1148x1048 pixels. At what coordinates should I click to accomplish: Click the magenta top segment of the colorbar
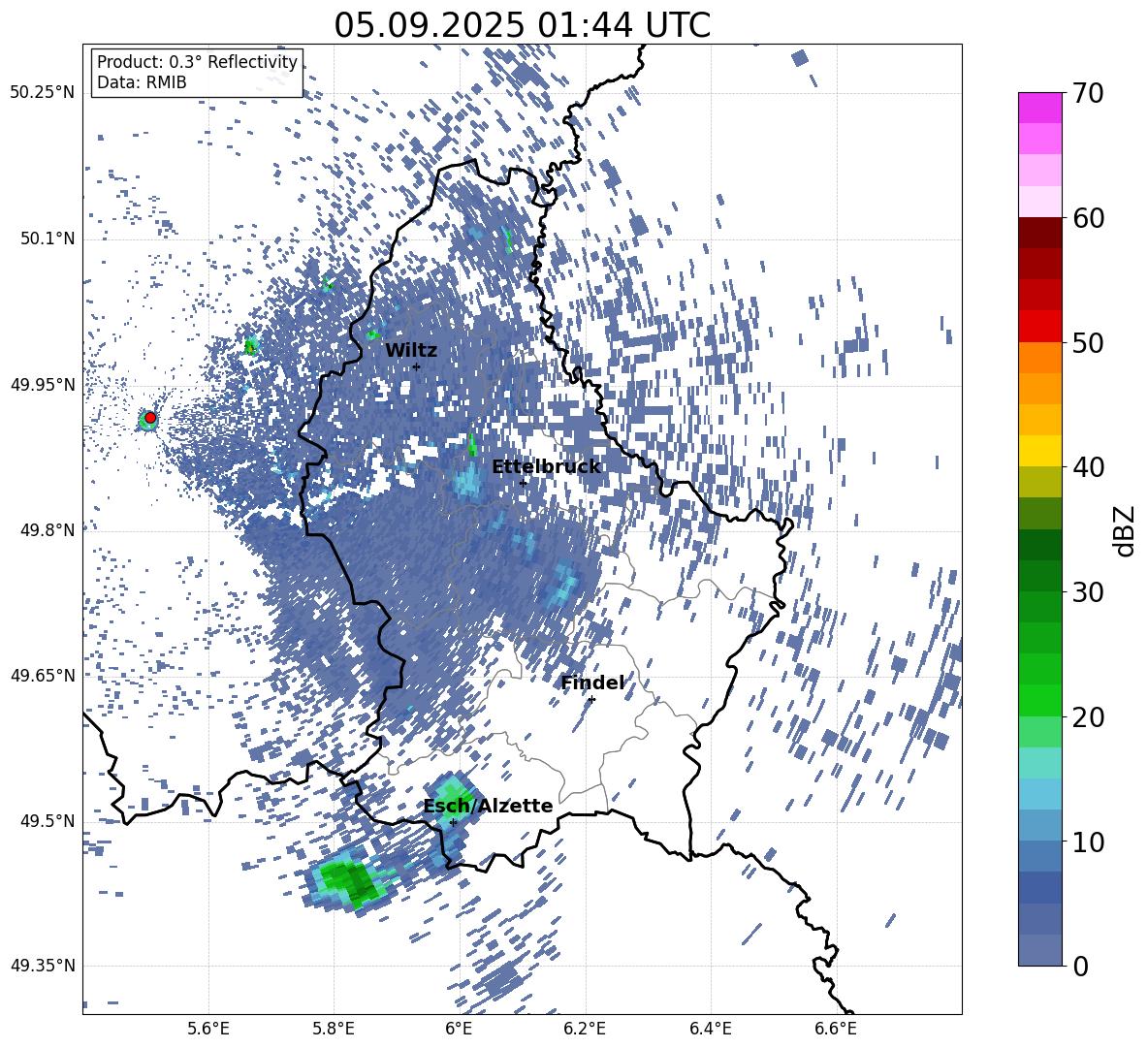tap(1040, 109)
